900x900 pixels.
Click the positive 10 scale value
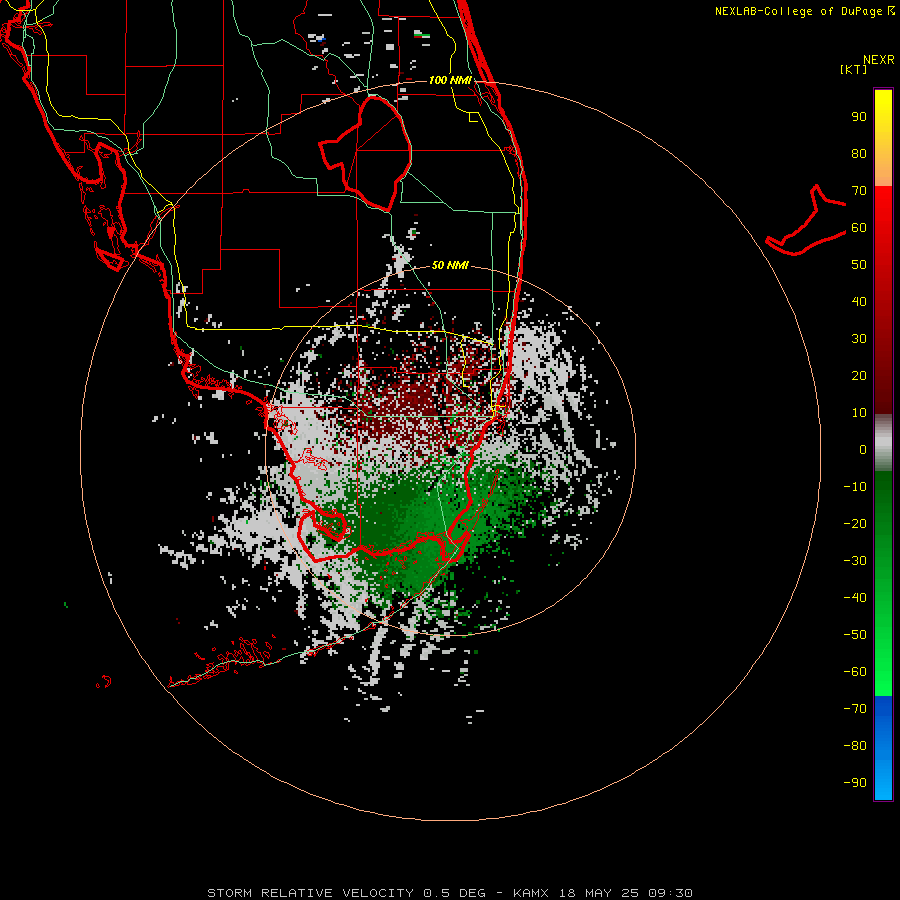(859, 413)
